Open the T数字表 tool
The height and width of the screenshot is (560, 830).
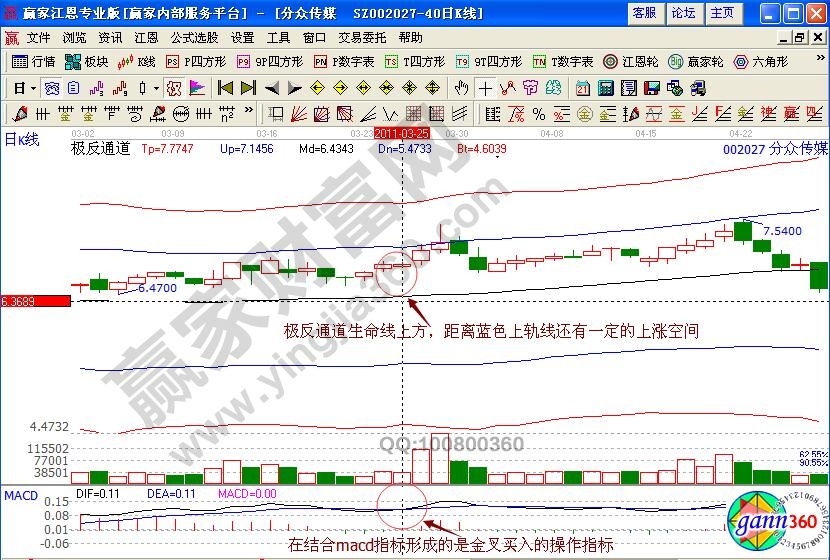[x=563, y=62]
